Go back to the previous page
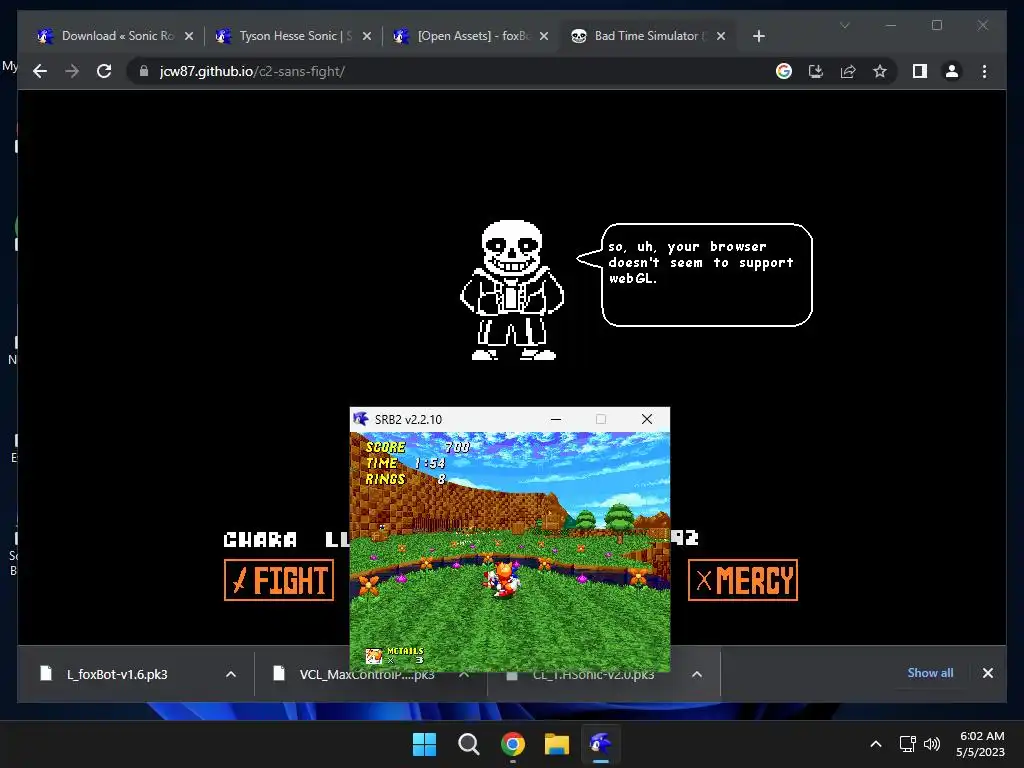Screen dimensions: 1024x768 (40, 71)
